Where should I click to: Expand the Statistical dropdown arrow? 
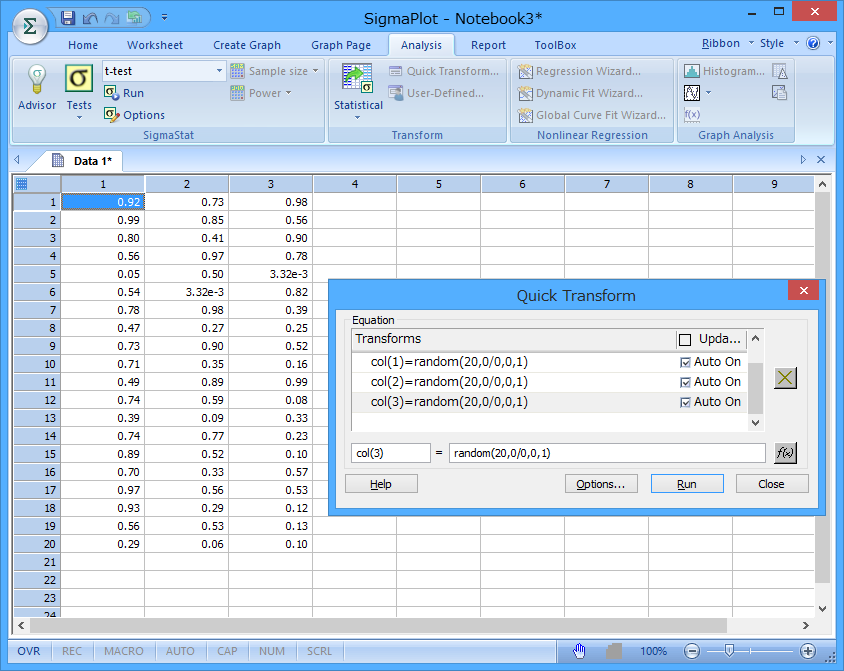(357, 117)
